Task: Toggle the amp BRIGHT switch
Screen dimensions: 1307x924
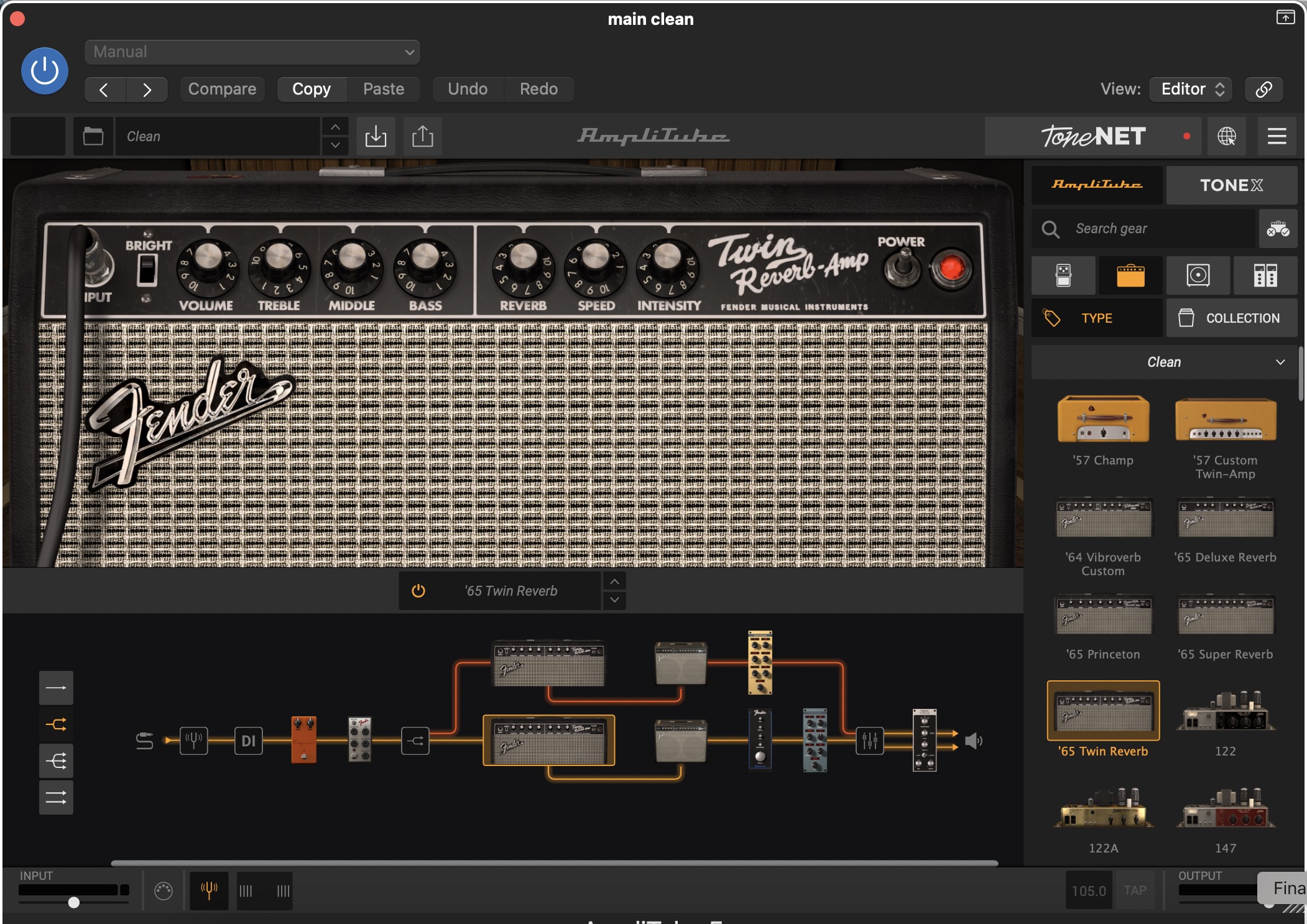Action: 147,271
